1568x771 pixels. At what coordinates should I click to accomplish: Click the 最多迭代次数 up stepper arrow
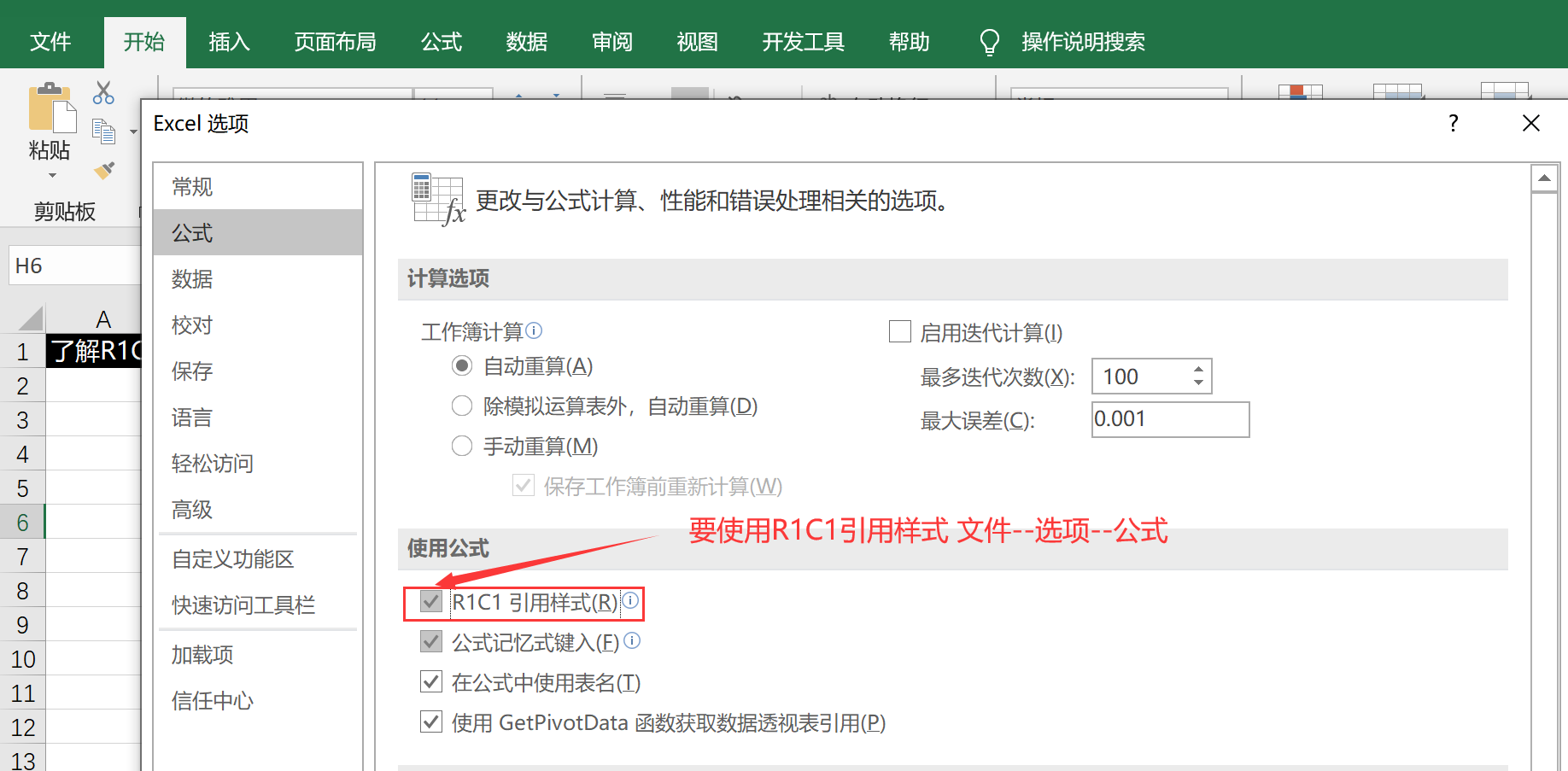pos(1199,368)
